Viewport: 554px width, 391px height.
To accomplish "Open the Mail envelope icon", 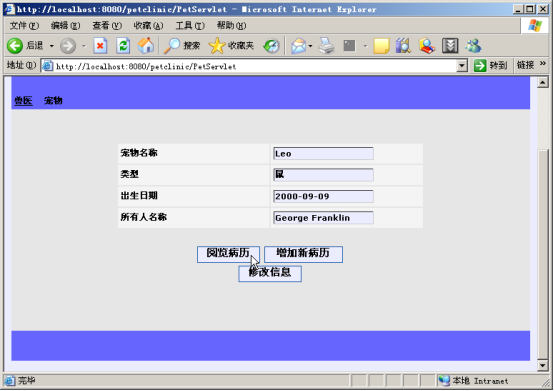I will click(299, 46).
